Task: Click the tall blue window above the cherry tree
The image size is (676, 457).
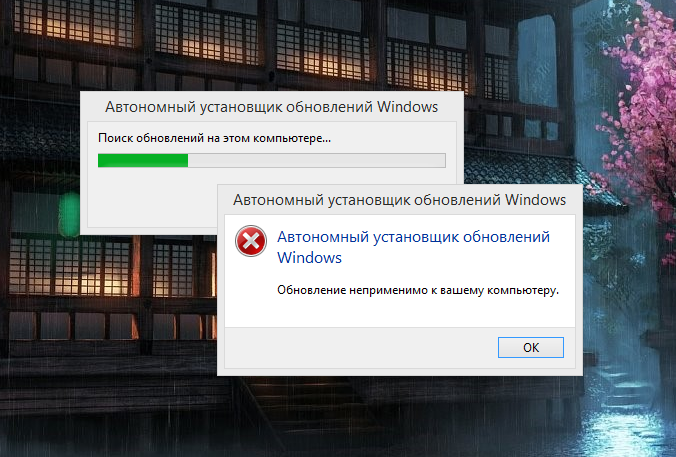Action: coord(537,60)
